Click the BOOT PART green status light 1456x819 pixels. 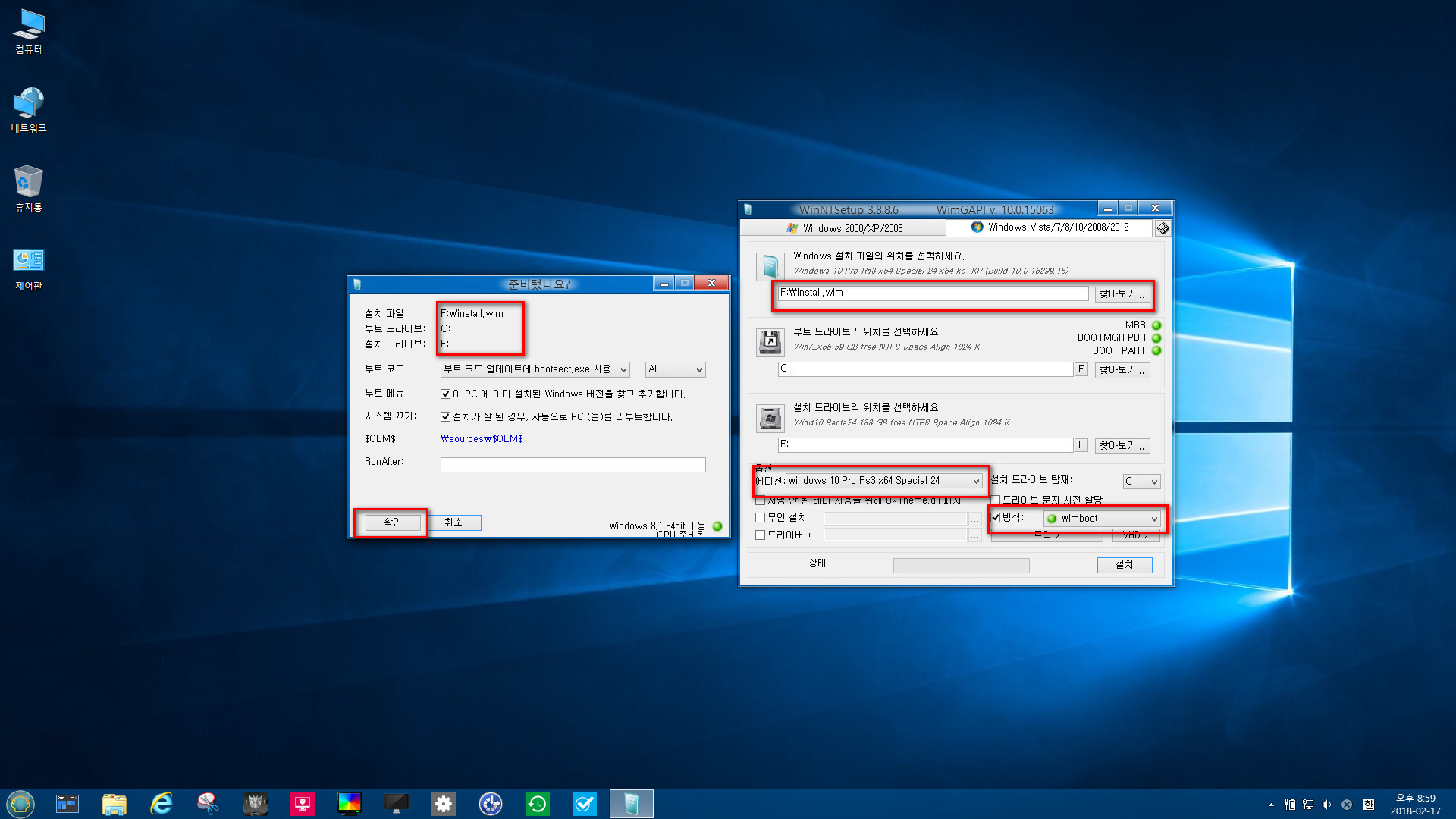(1156, 351)
